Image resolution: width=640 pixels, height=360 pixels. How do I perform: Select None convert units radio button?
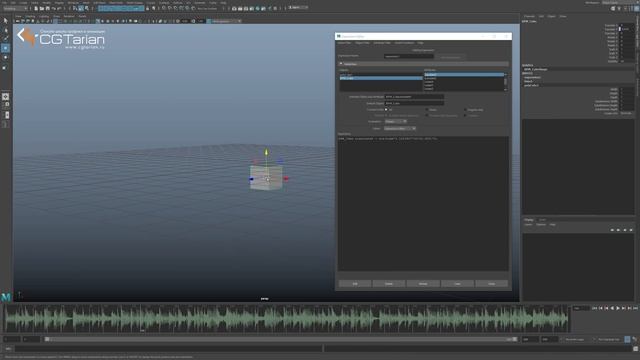(427, 109)
